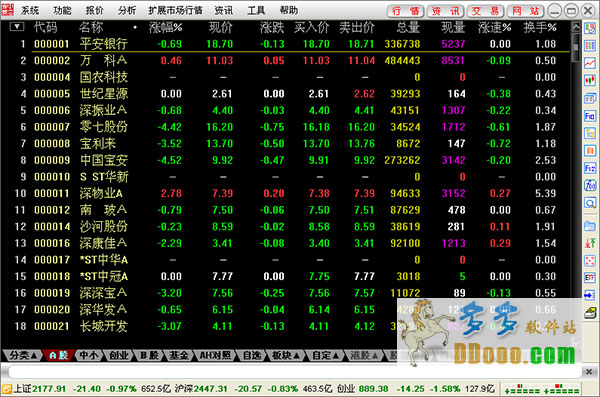Open the 分析 menu
The image size is (600, 397).
click(x=127, y=10)
